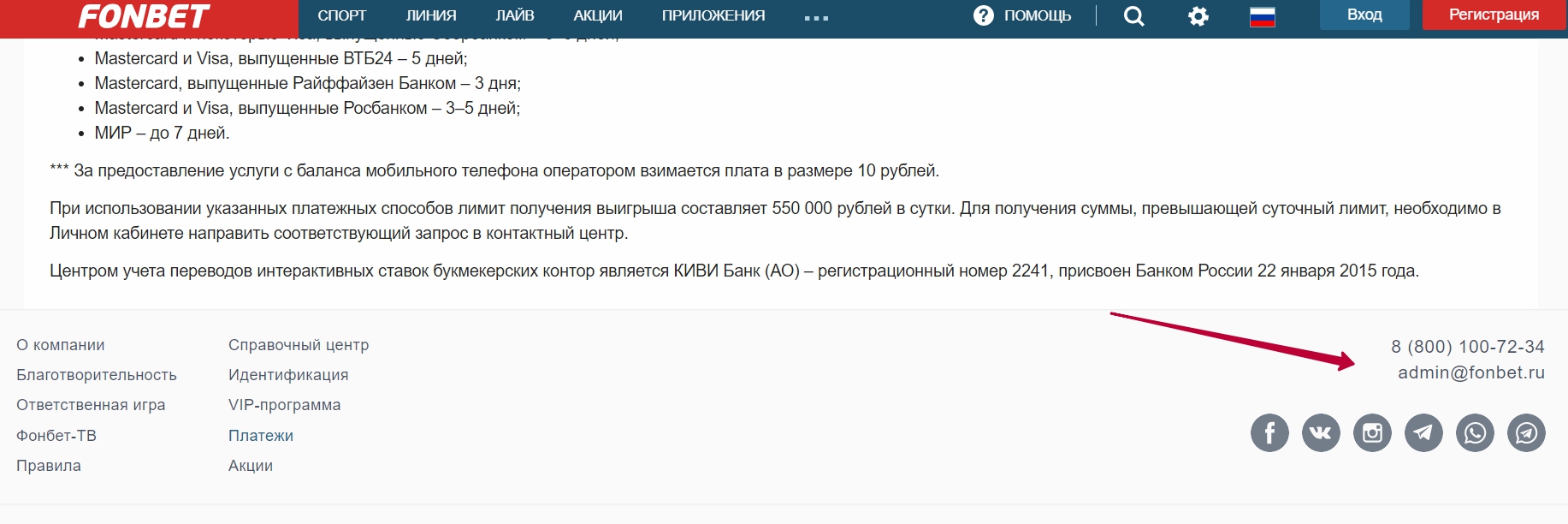Open the VIP-программа footer link
This screenshot has width=1568, height=524.
pyautogui.click(x=285, y=405)
